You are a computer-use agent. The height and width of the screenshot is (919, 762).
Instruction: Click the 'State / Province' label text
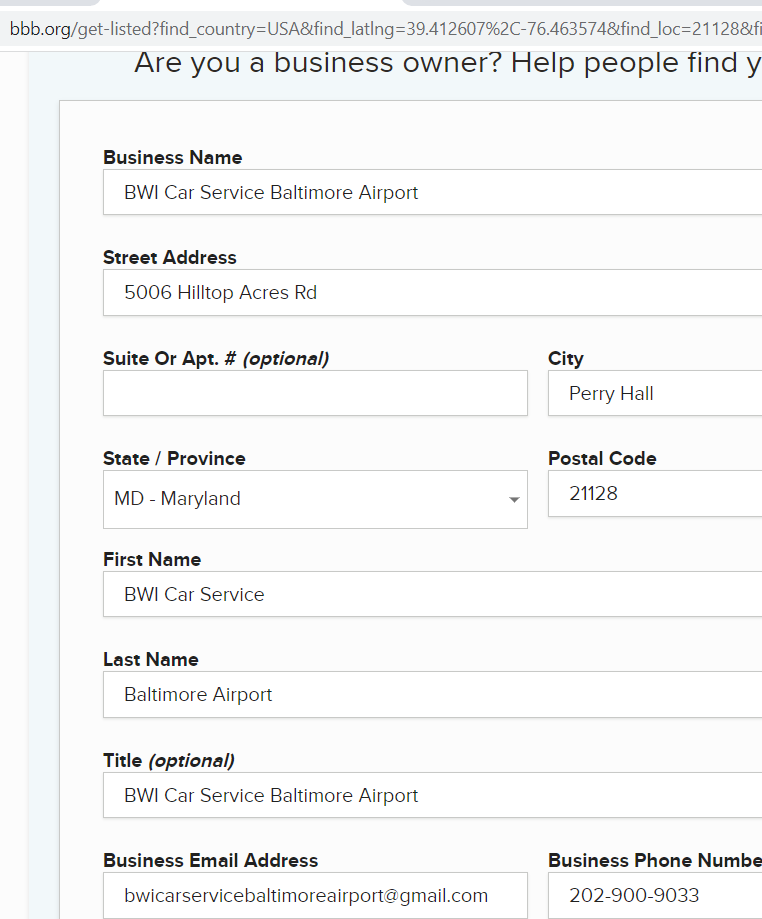coord(174,458)
